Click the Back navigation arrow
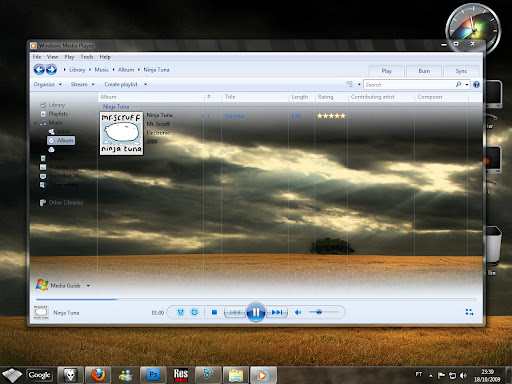The height and width of the screenshot is (384, 512). [39, 70]
